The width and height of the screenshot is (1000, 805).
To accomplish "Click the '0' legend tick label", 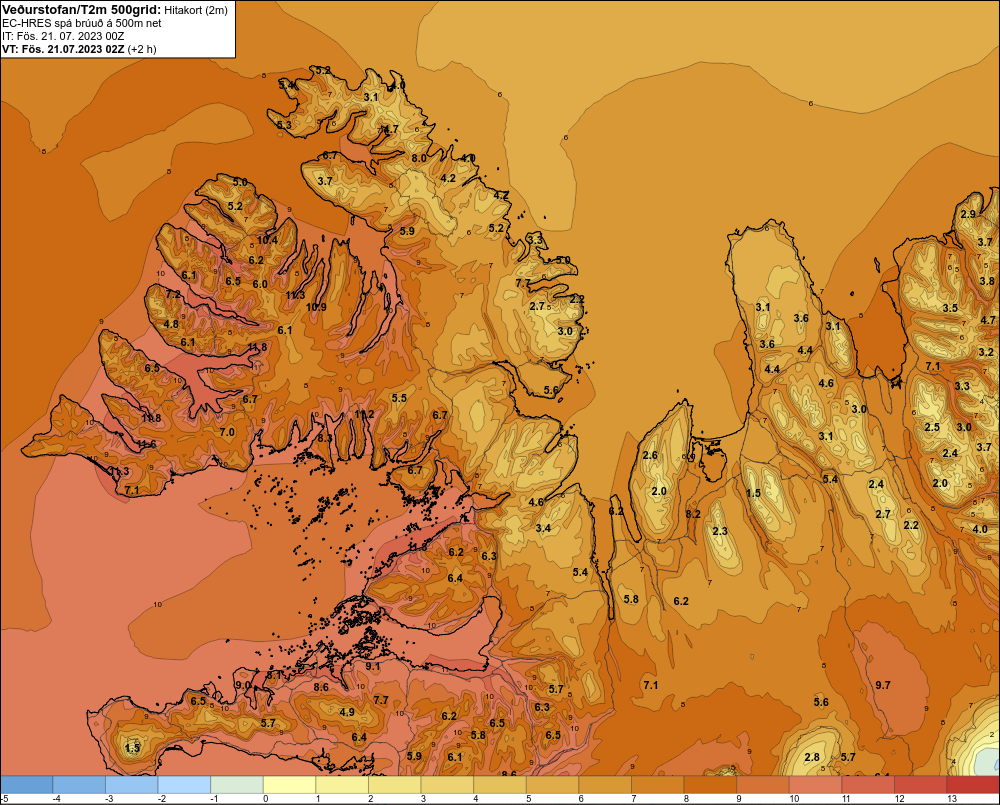I will click(x=266, y=799).
